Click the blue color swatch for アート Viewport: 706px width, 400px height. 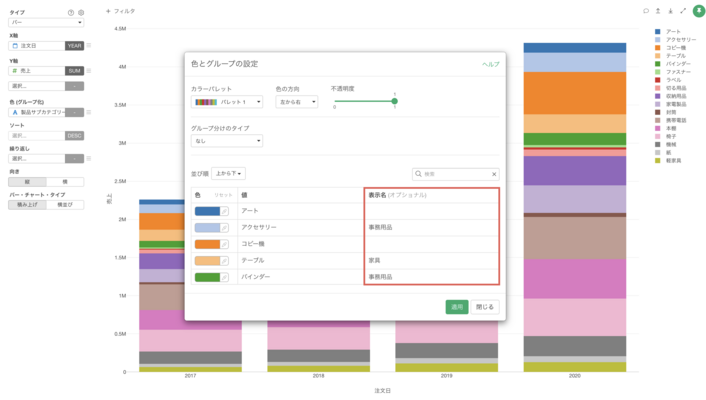click(207, 211)
